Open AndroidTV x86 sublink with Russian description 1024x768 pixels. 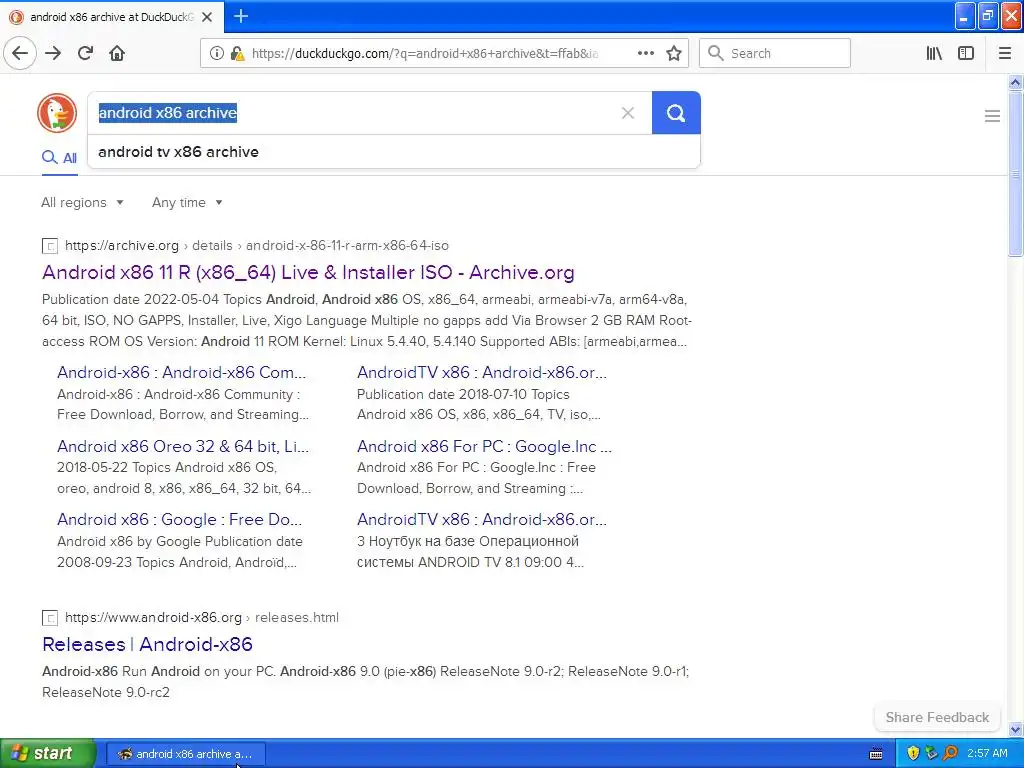[482, 519]
